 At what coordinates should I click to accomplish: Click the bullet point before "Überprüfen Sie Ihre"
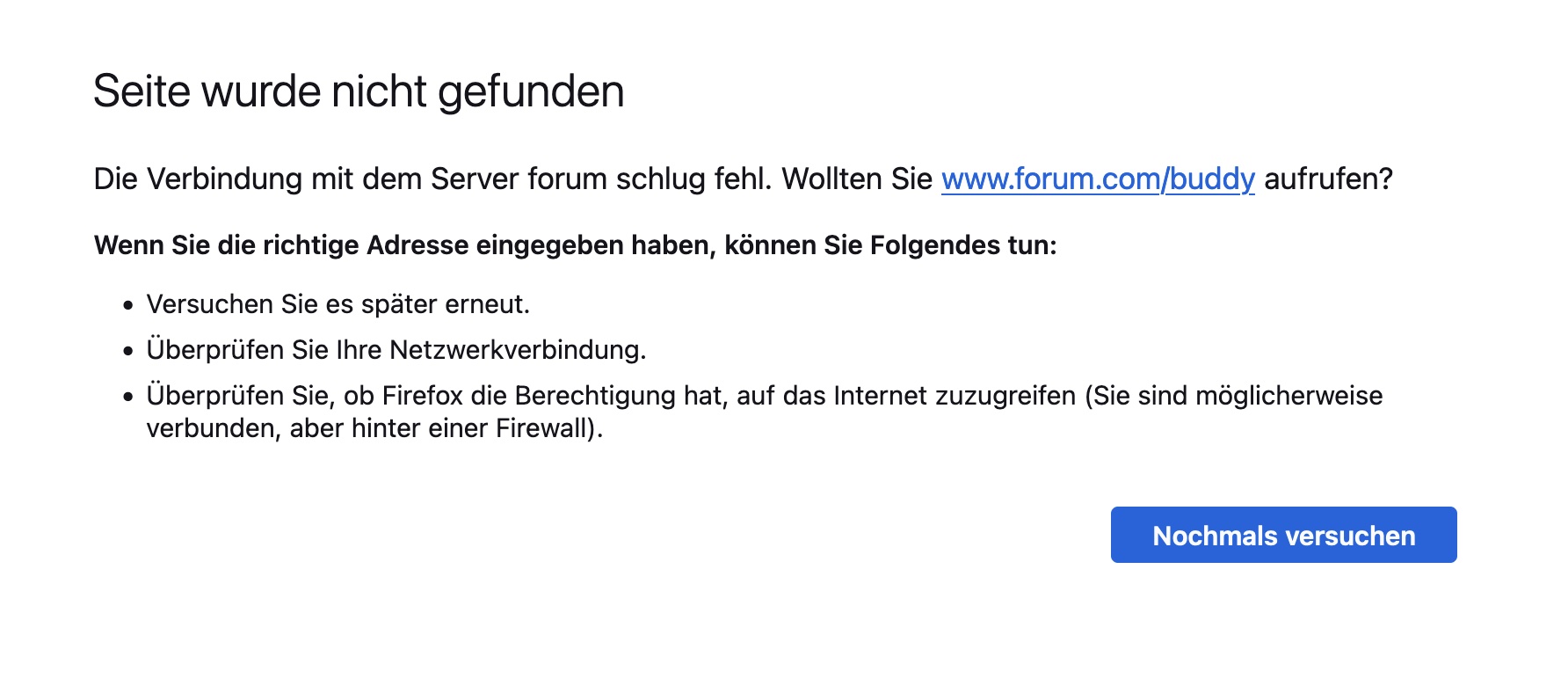128,352
